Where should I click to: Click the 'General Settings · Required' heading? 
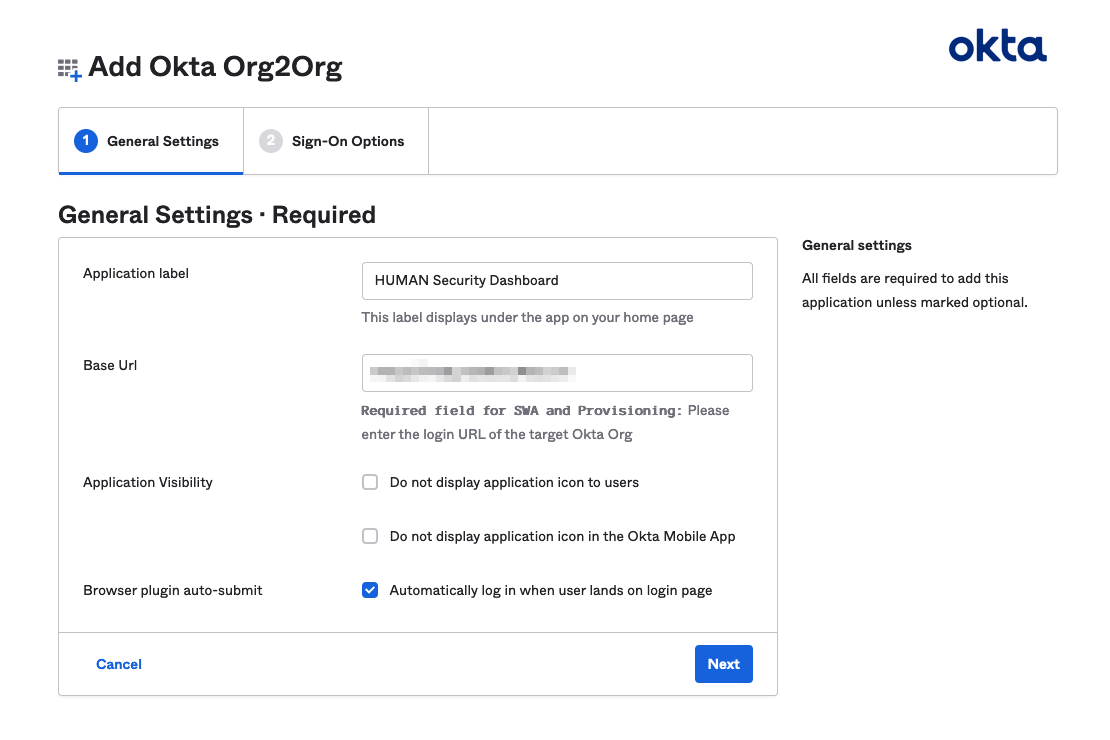(217, 215)
